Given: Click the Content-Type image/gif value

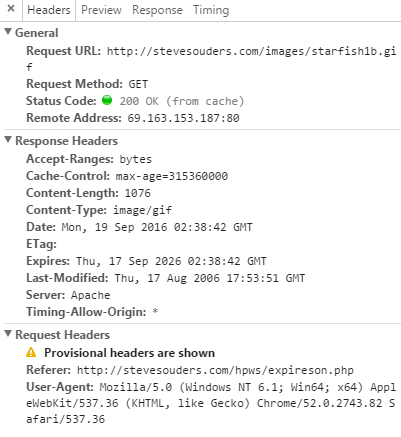Looking at the screenshot, I should (143, 210).
